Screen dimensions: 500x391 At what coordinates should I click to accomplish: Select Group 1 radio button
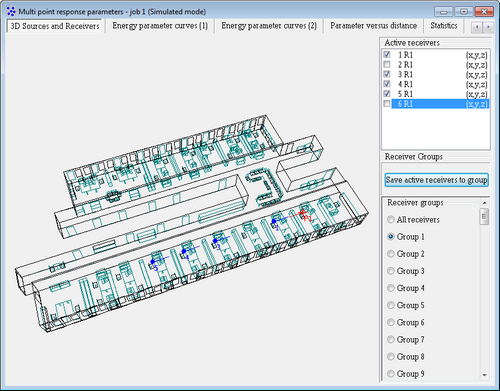(x=391, y=237)
